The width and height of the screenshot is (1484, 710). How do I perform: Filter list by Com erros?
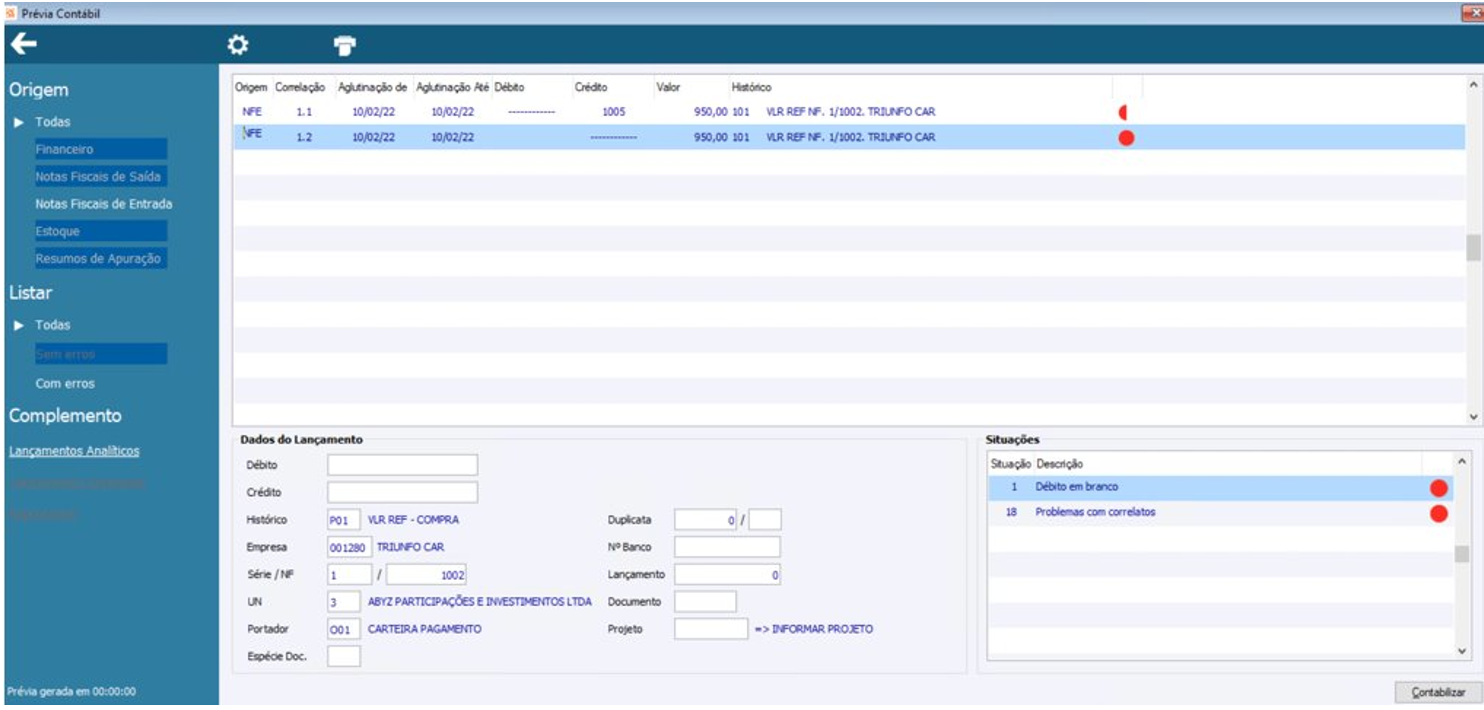[65, 384]
